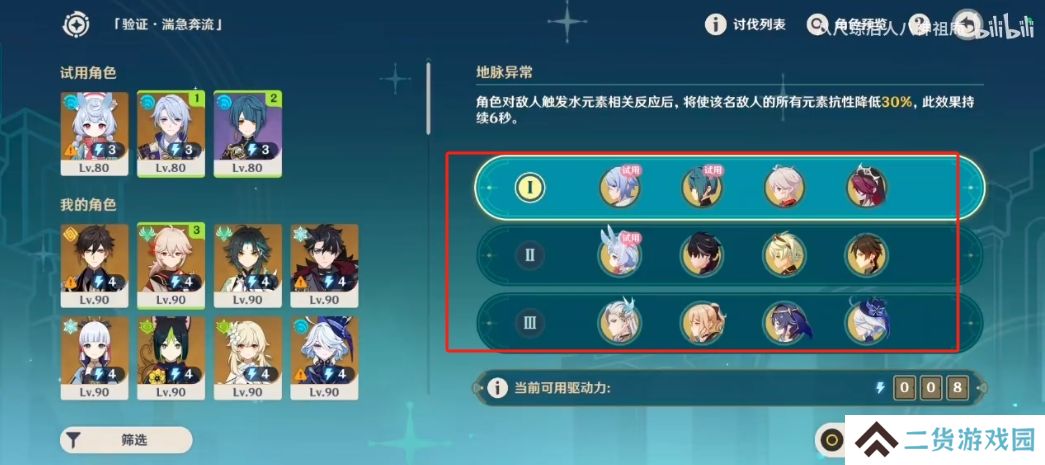Select team slot I radio marker
The width and height of the screenshot is (1045, 465).
[530, 187]
